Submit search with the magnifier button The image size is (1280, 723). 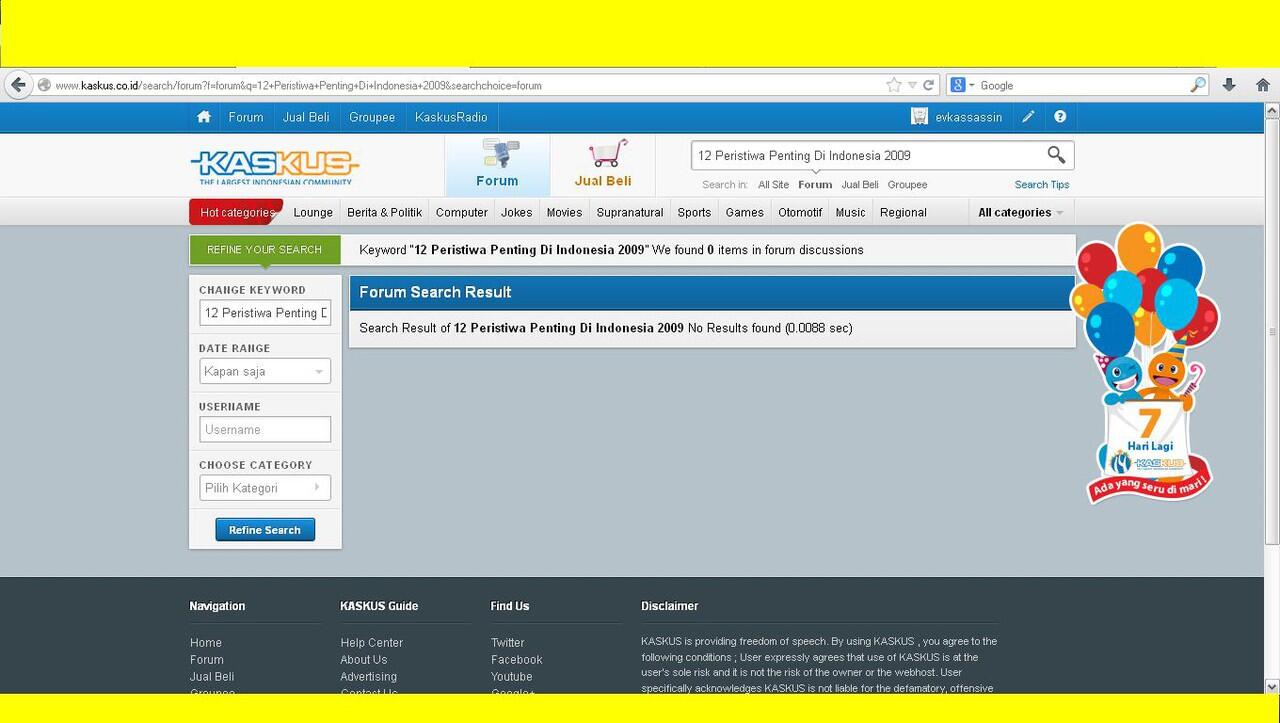1056,155
